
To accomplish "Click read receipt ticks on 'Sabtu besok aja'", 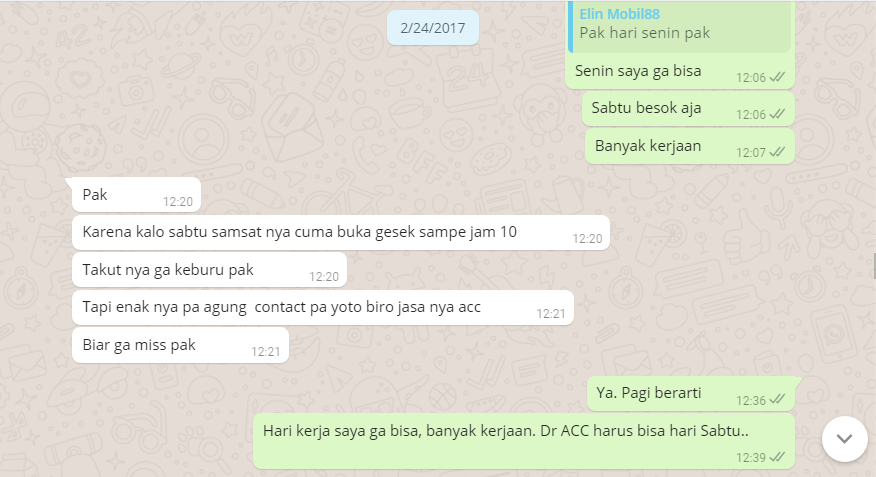I will point(777,114).
